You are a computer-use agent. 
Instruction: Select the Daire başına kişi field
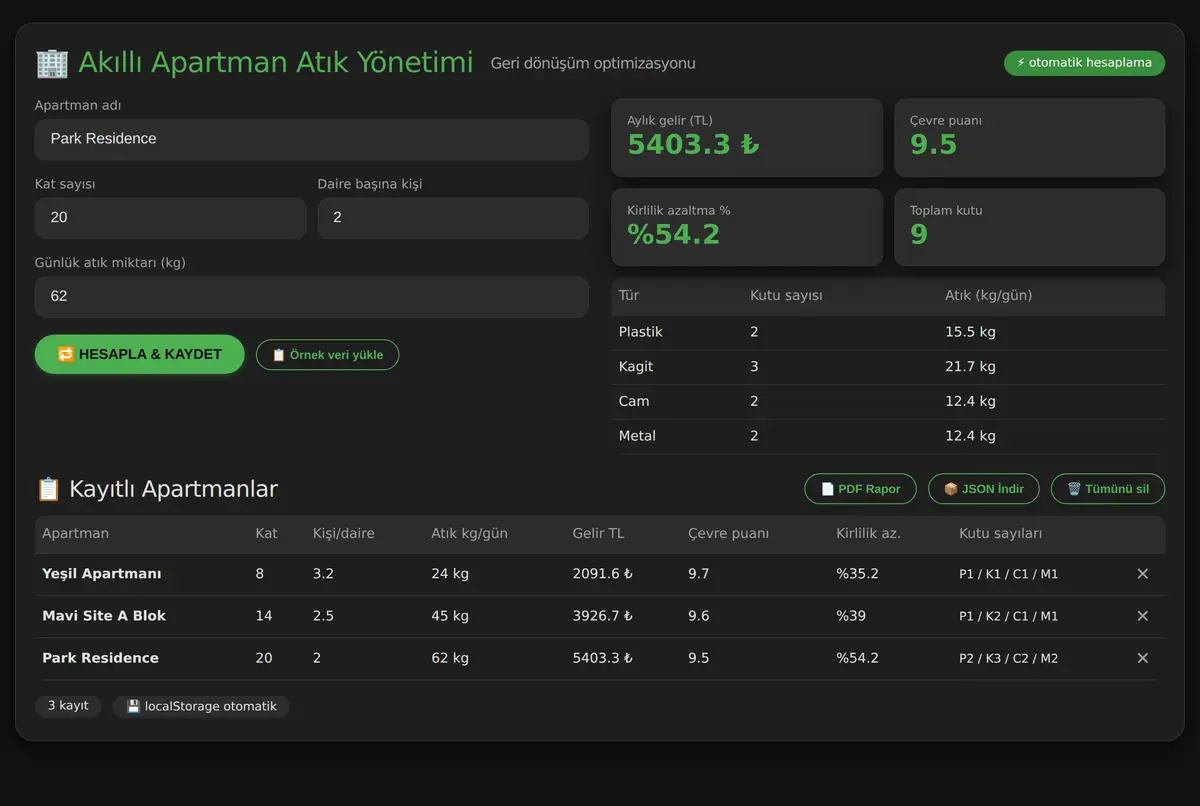pos(453,218)
